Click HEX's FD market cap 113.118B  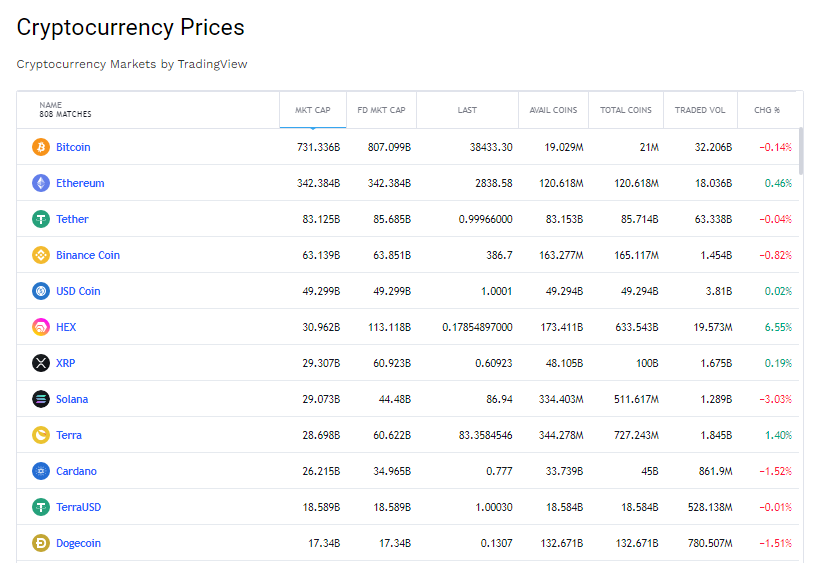[x=389, y=327]
